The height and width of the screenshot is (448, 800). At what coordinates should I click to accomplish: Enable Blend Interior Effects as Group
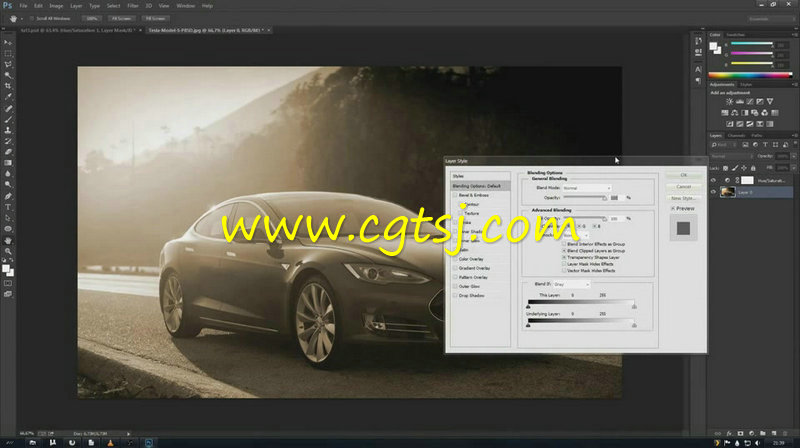click(x=565, y=243)
